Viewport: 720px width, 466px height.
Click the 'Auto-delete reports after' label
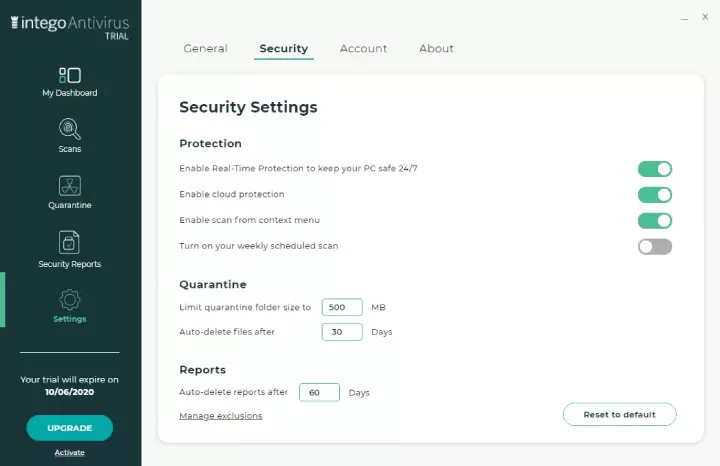pyautogui.click(x=233, y=392)
